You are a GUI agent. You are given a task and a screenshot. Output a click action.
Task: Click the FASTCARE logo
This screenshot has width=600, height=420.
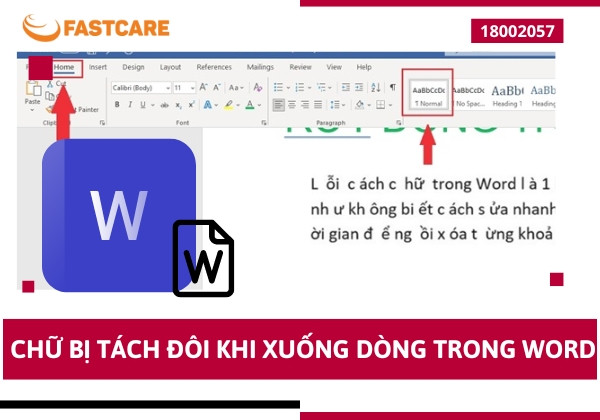point(96,28)
